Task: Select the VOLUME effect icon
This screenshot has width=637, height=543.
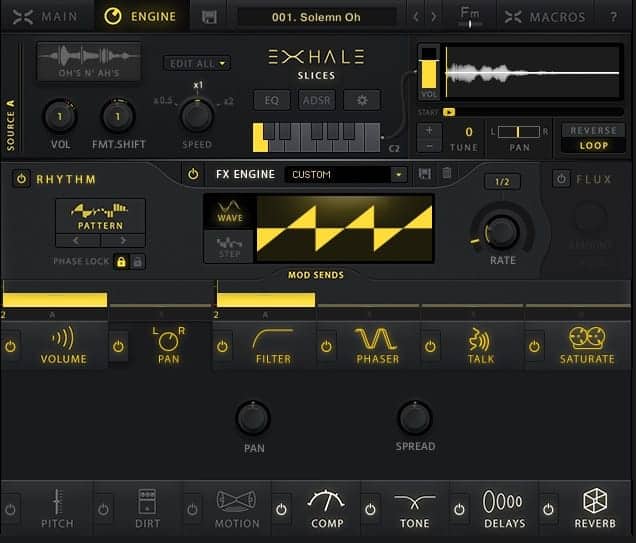Action: tap(63, 345)
